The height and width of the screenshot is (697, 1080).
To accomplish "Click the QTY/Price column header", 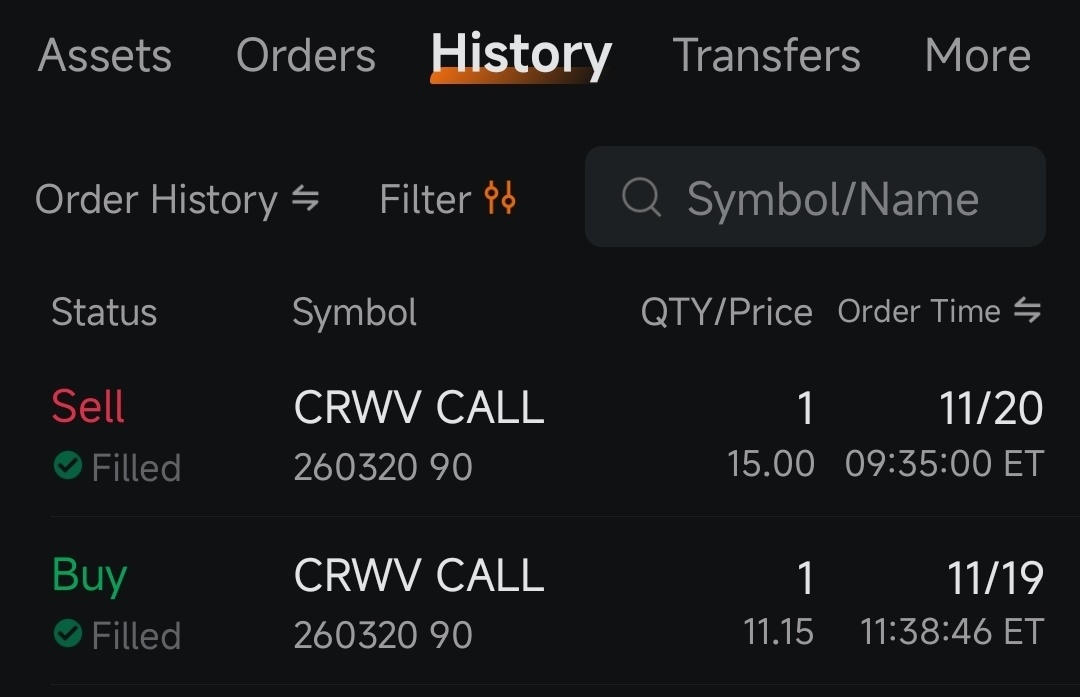I will pos(727,312).
